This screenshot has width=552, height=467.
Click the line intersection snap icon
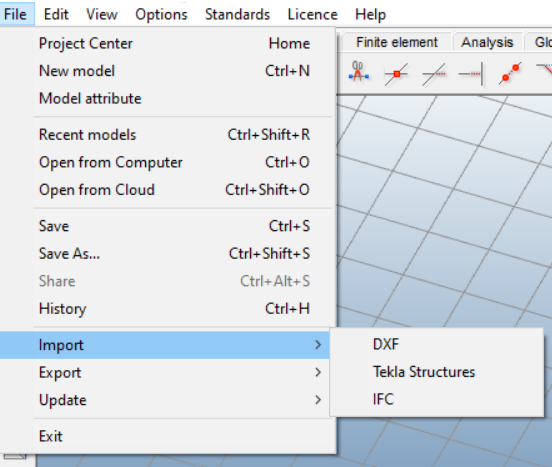pos(434,74)
